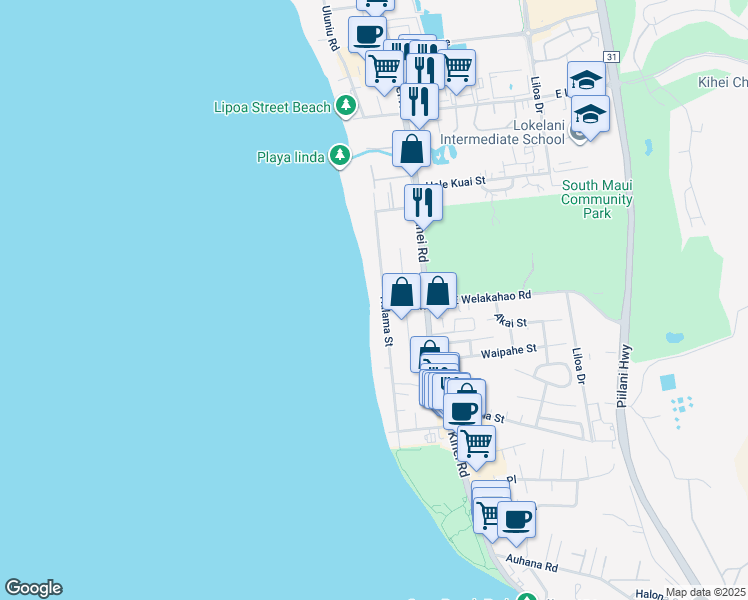
Task: Click the Liloa Dr label near Lokelani school
Action: 537,95
